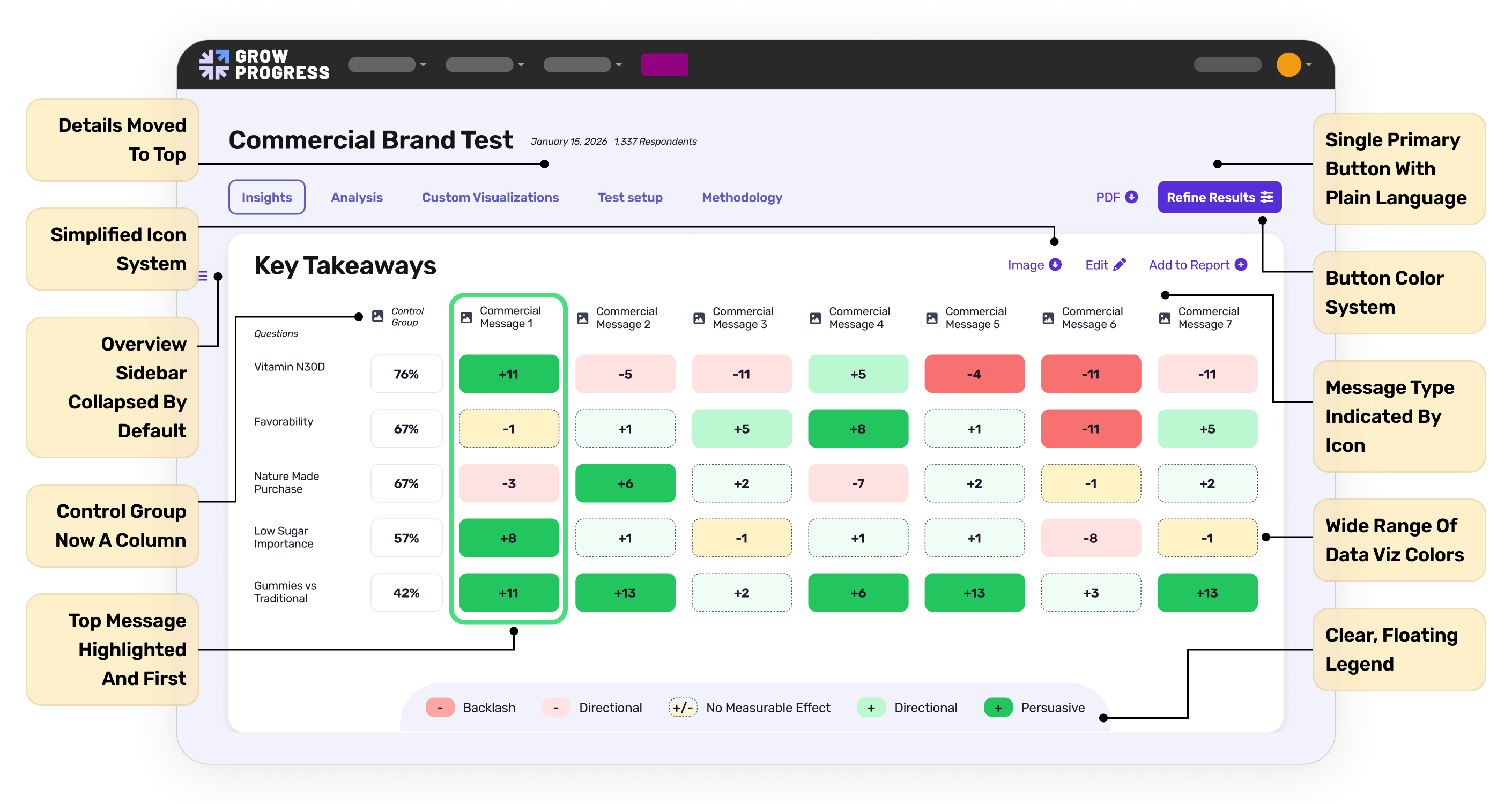Click the download arrow icon next to PDF
1512x804 pixels.
(x=1132, y=197)
